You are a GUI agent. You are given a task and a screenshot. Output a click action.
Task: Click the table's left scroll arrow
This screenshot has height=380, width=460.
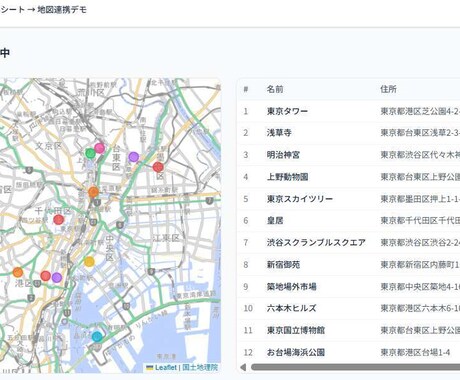click(243, 367)
